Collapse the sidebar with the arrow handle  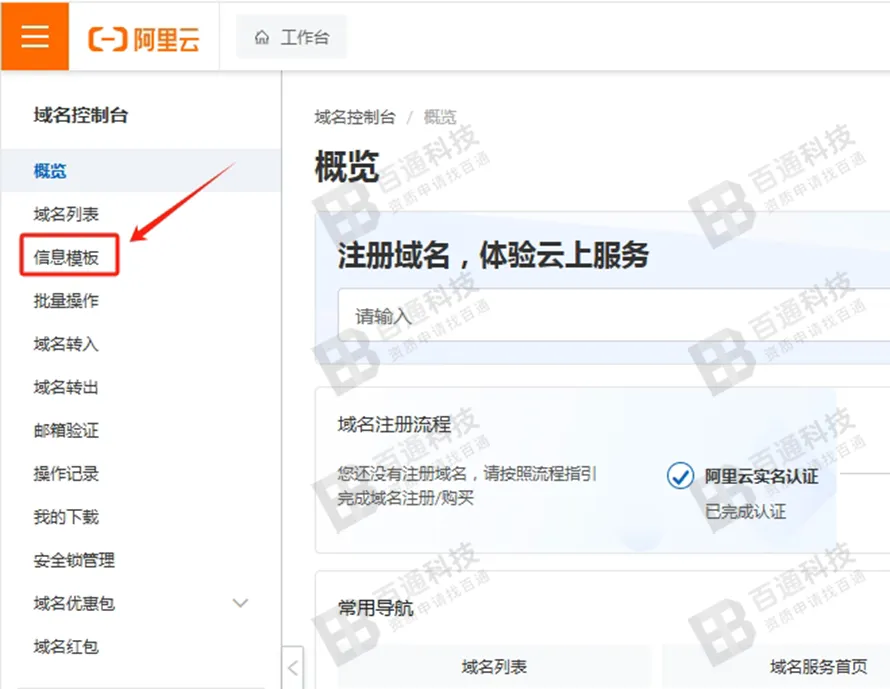[293, 667]
